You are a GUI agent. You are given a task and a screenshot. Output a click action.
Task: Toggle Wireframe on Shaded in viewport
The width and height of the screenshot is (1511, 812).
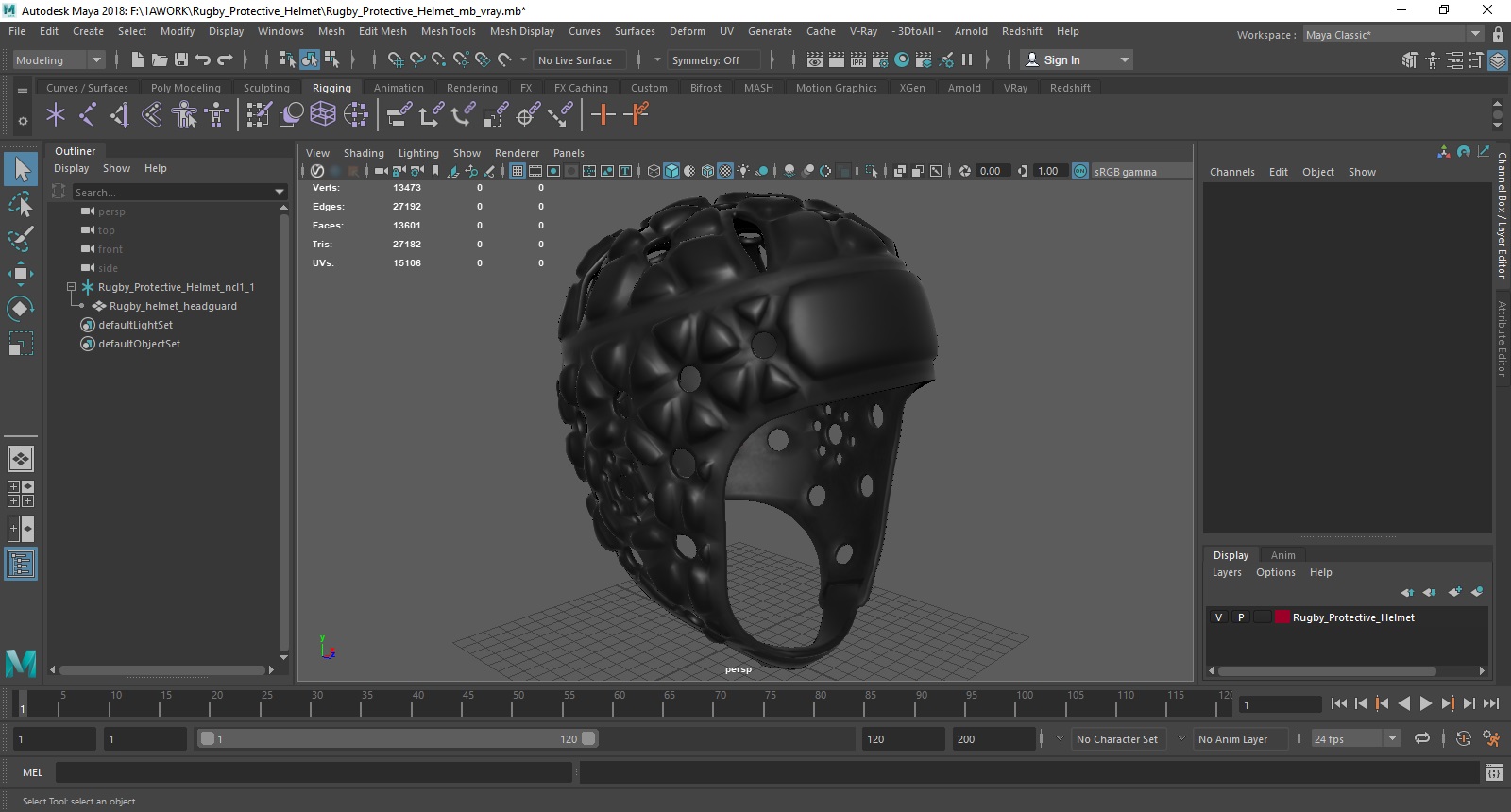pyautogui.click(x=707, y=171)
